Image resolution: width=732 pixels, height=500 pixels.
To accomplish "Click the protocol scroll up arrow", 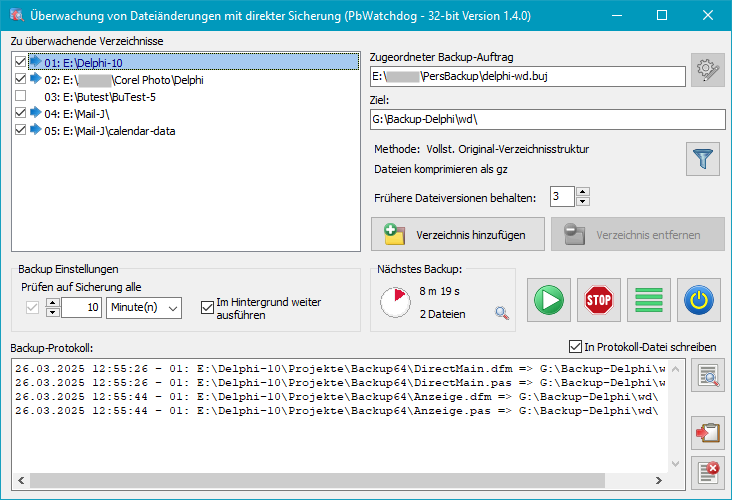I will (675, 369).
